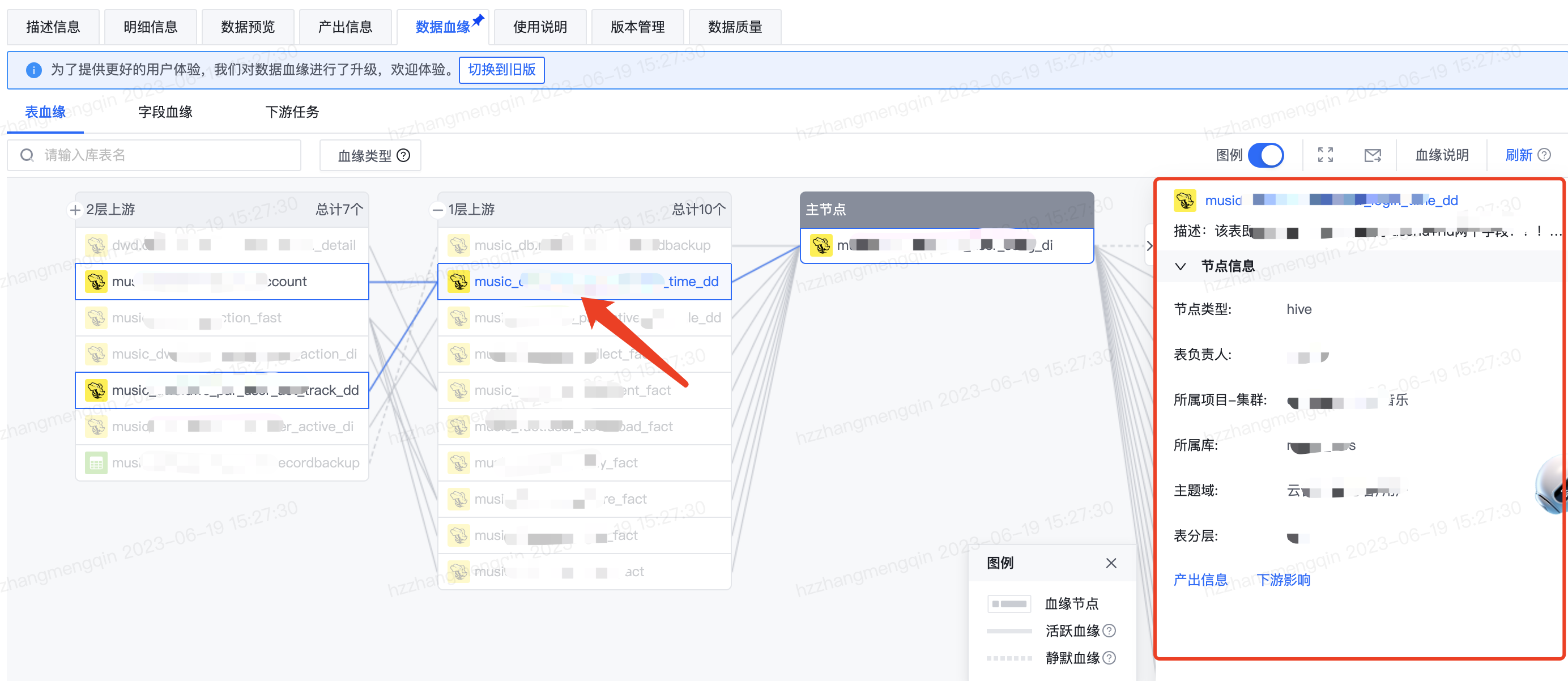Click the question mark next to 刷新
This screenshot has height=681, width=1568.
1546,155
